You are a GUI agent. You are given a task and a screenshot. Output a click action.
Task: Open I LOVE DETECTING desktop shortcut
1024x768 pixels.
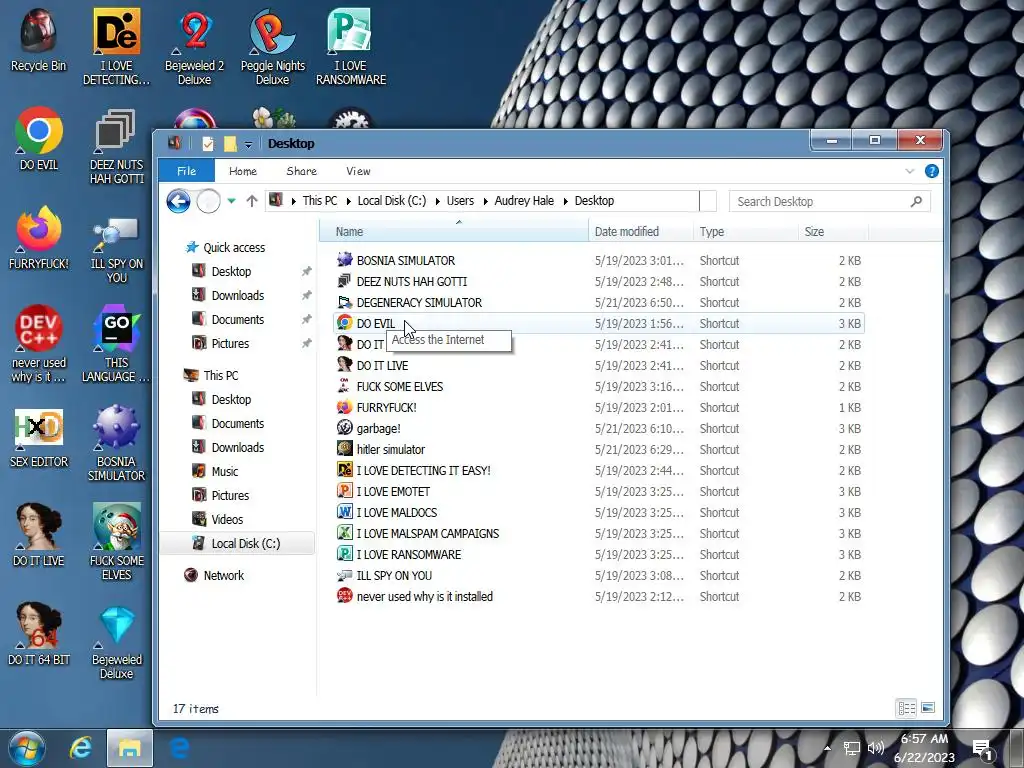pos(116,47)
